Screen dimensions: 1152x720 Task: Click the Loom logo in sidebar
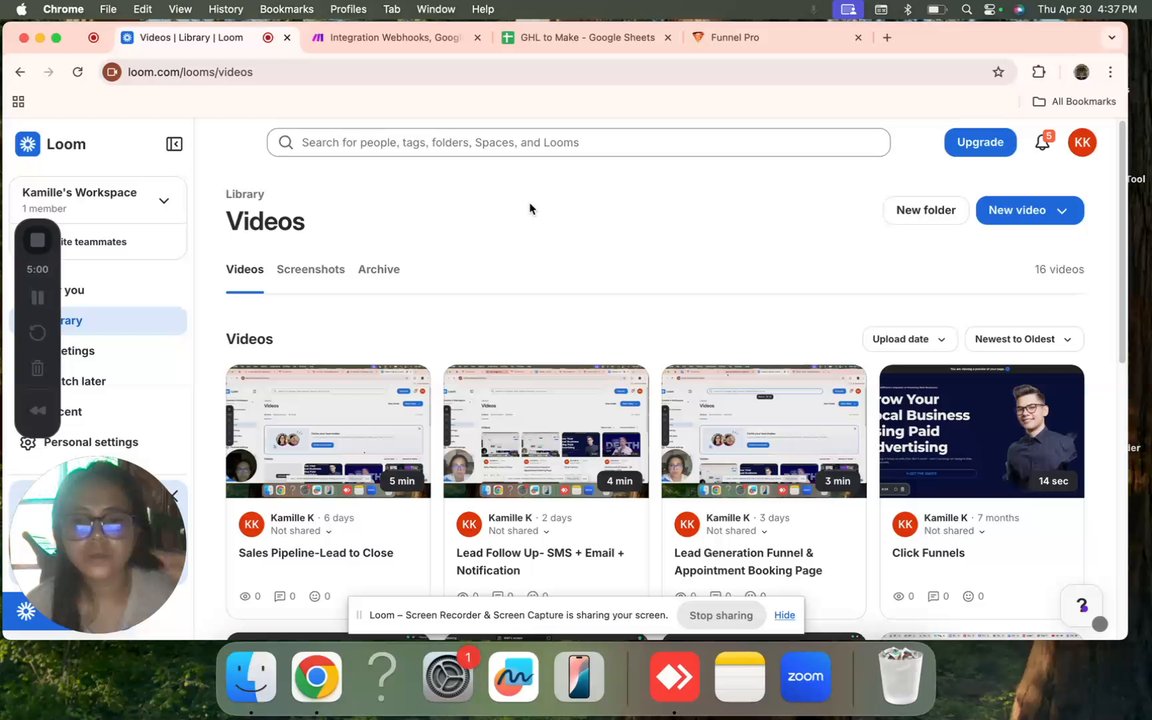click(x=28, y=144)
